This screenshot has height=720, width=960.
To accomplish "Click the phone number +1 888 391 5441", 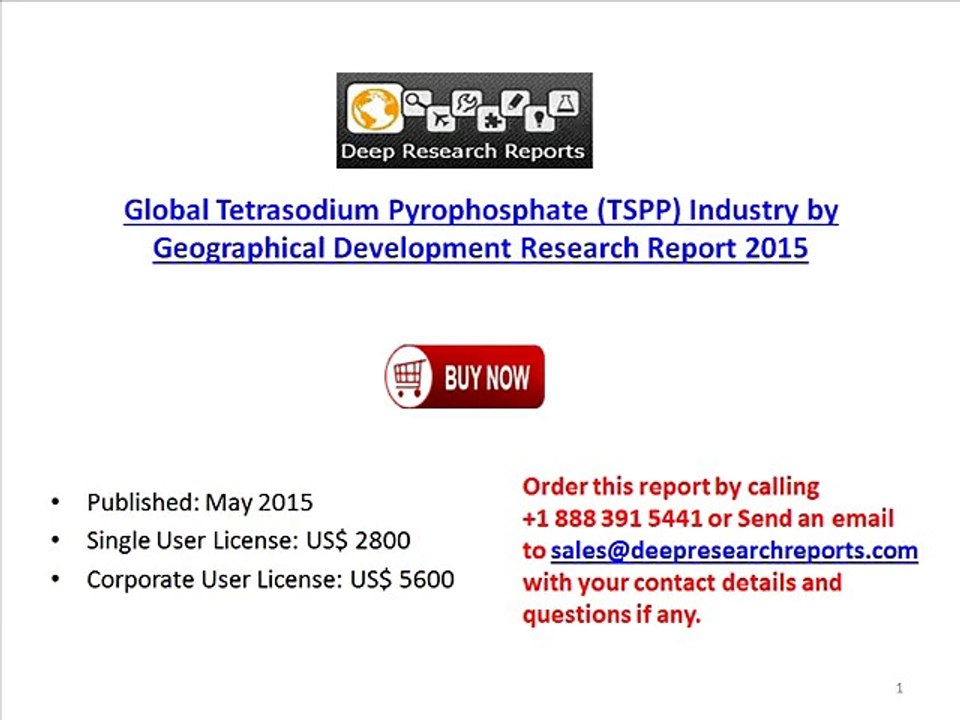I will point(612,519).
